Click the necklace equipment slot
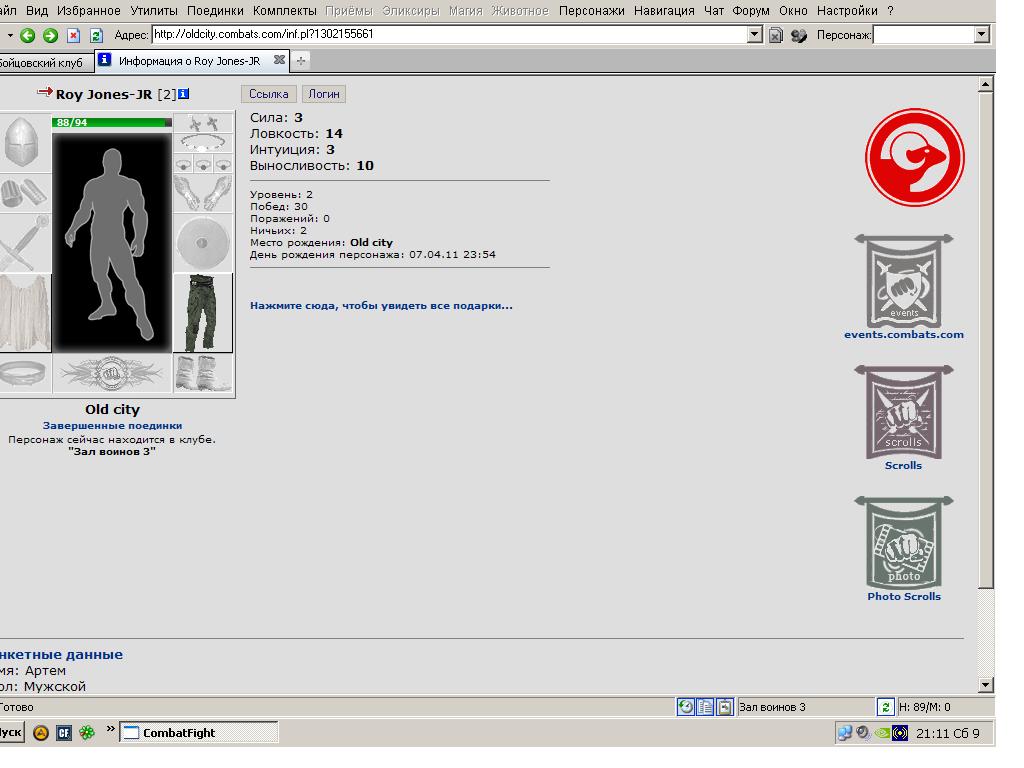 coord(203,143)
